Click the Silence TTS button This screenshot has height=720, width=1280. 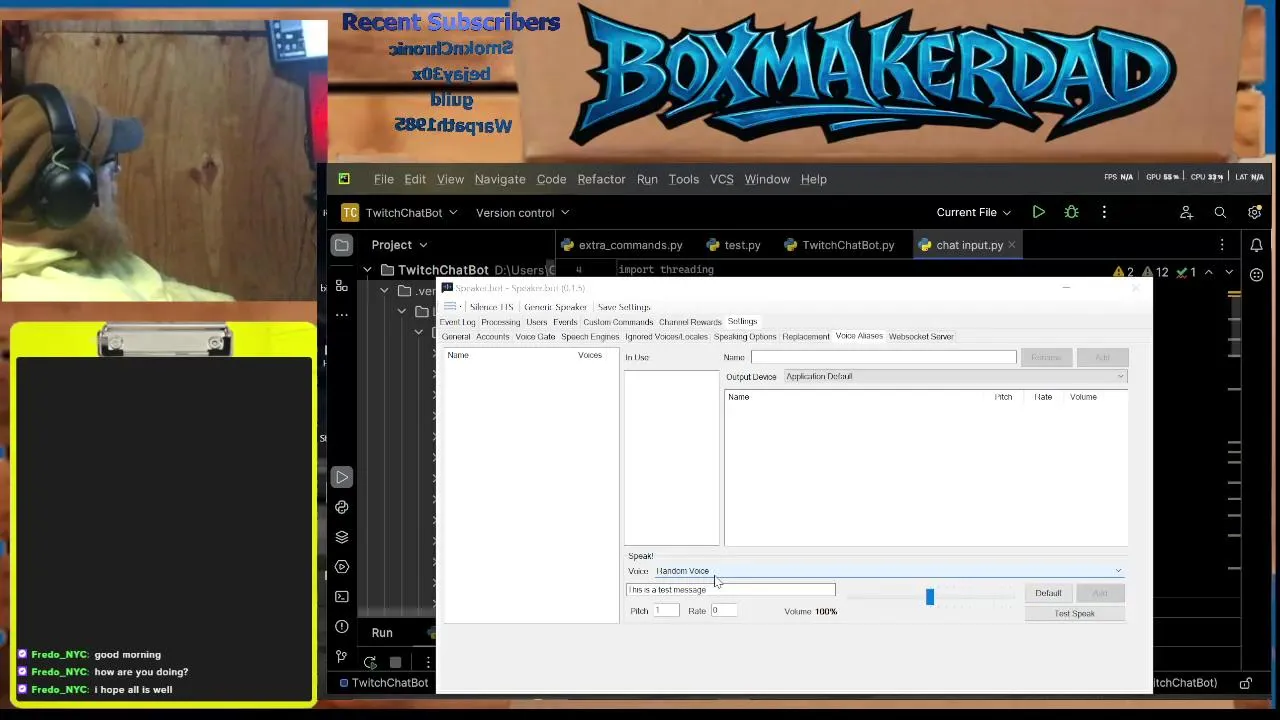(x=491, y=307)
